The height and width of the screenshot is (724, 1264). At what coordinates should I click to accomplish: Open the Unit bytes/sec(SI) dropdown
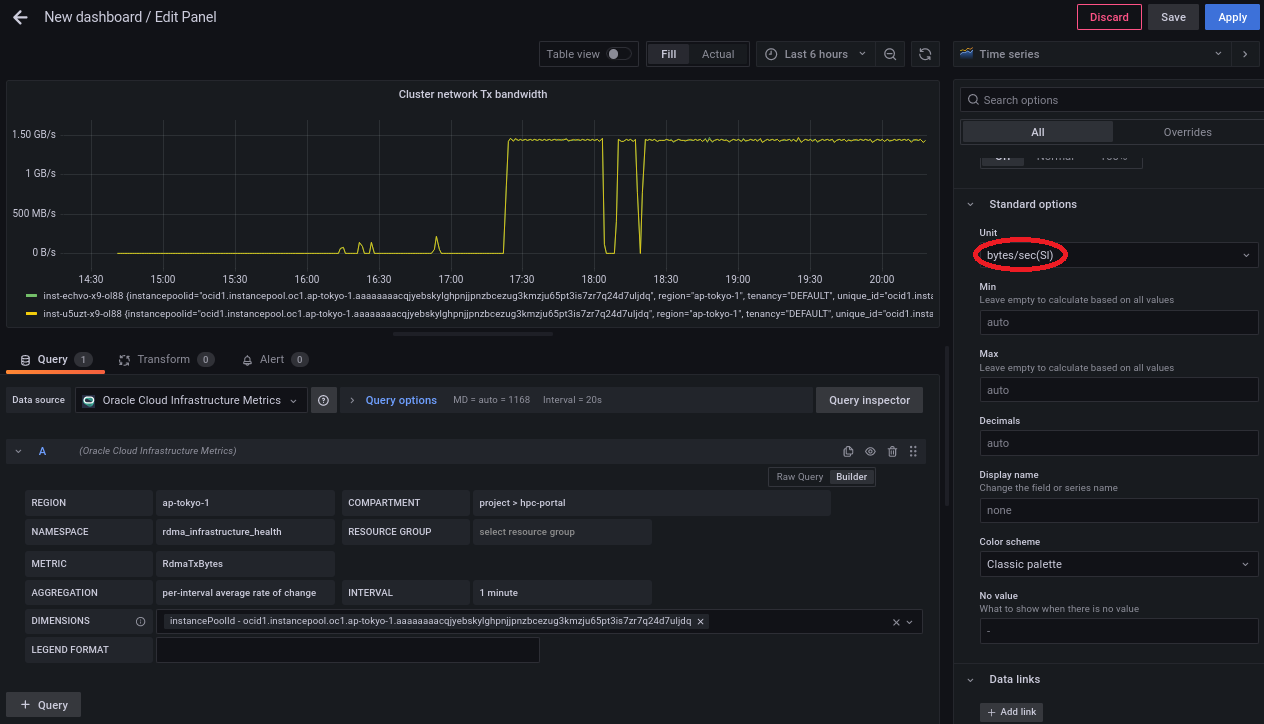tap(1117, 256)
